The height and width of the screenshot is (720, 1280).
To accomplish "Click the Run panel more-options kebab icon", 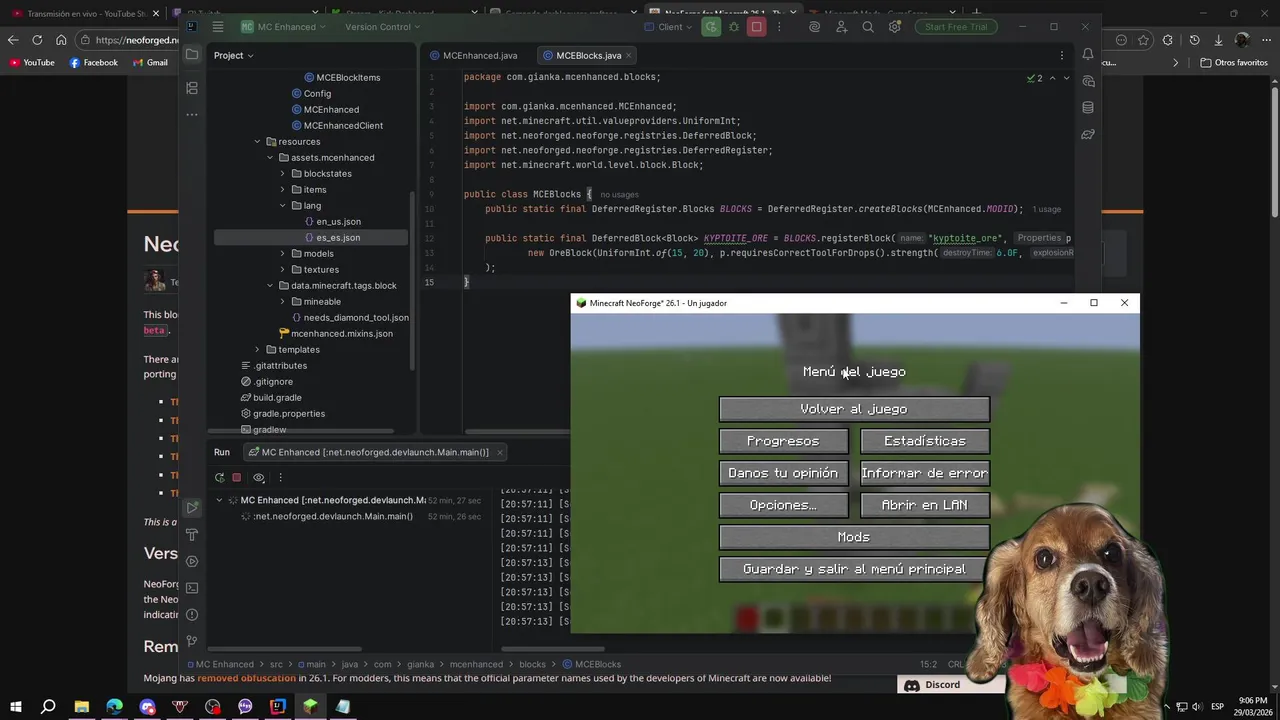I will [x=280, y=478].
